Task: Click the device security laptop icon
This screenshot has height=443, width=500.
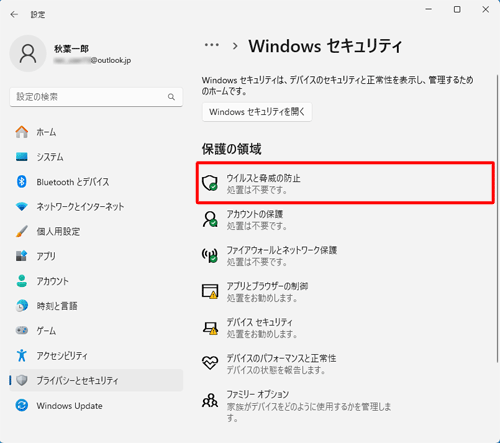Action: click(x=210, y=328)
